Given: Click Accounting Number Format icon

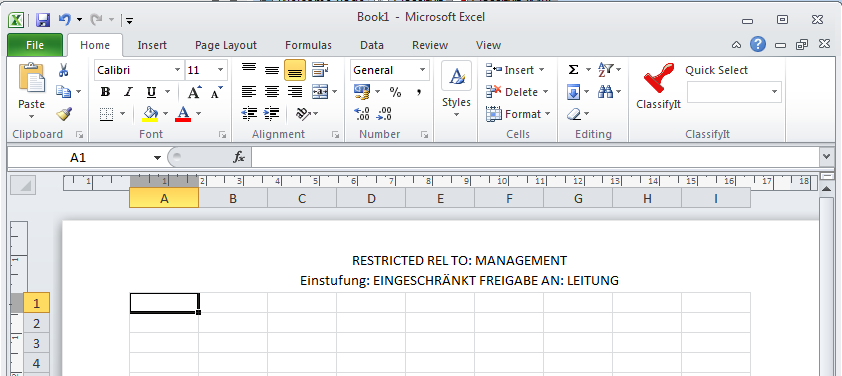Looking at the screenshot, I should 362,92.
